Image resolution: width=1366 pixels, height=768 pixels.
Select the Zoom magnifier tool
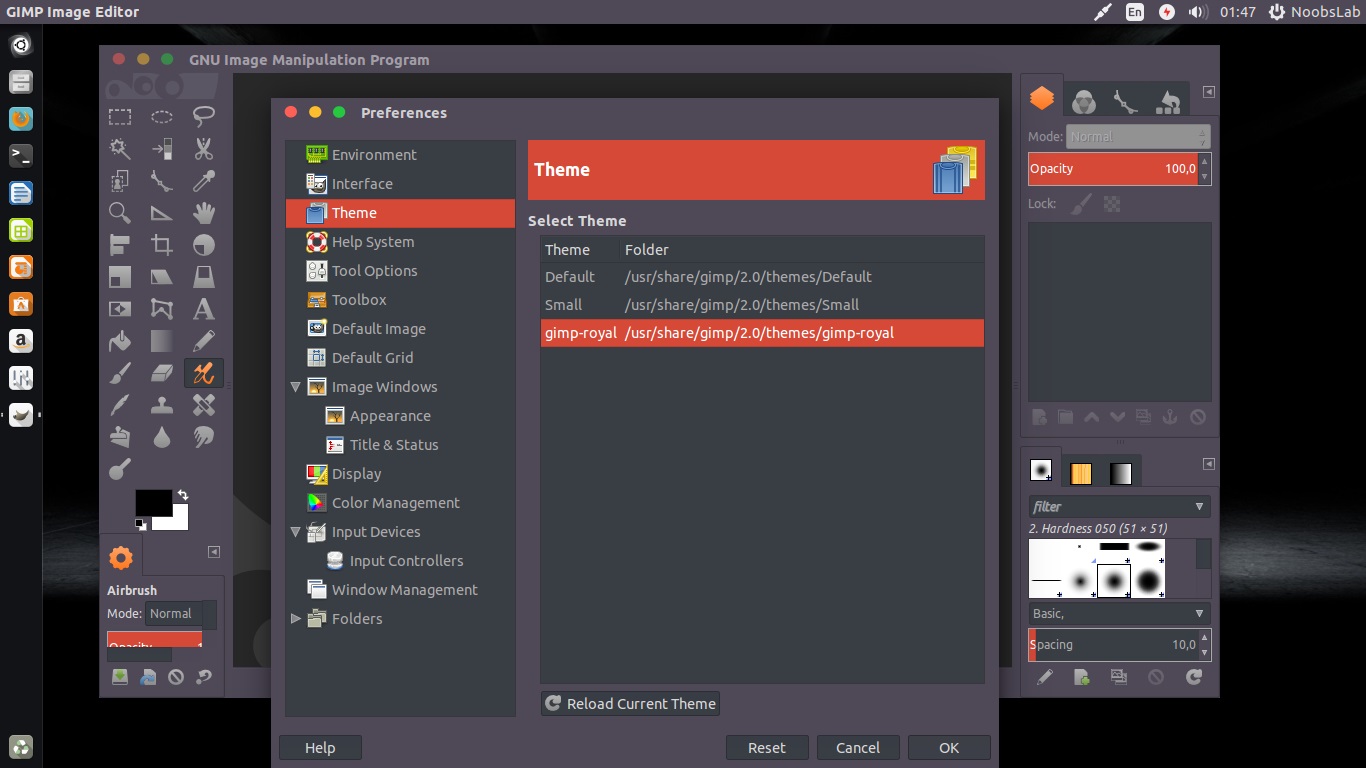(120, 213)
